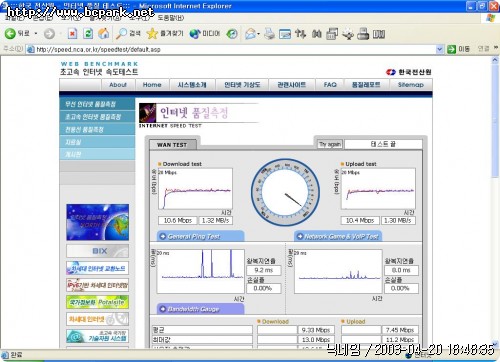This screenshot has height=362, width=500.
Task: Select the WAN TEST tab
Action: click(172, 145)
